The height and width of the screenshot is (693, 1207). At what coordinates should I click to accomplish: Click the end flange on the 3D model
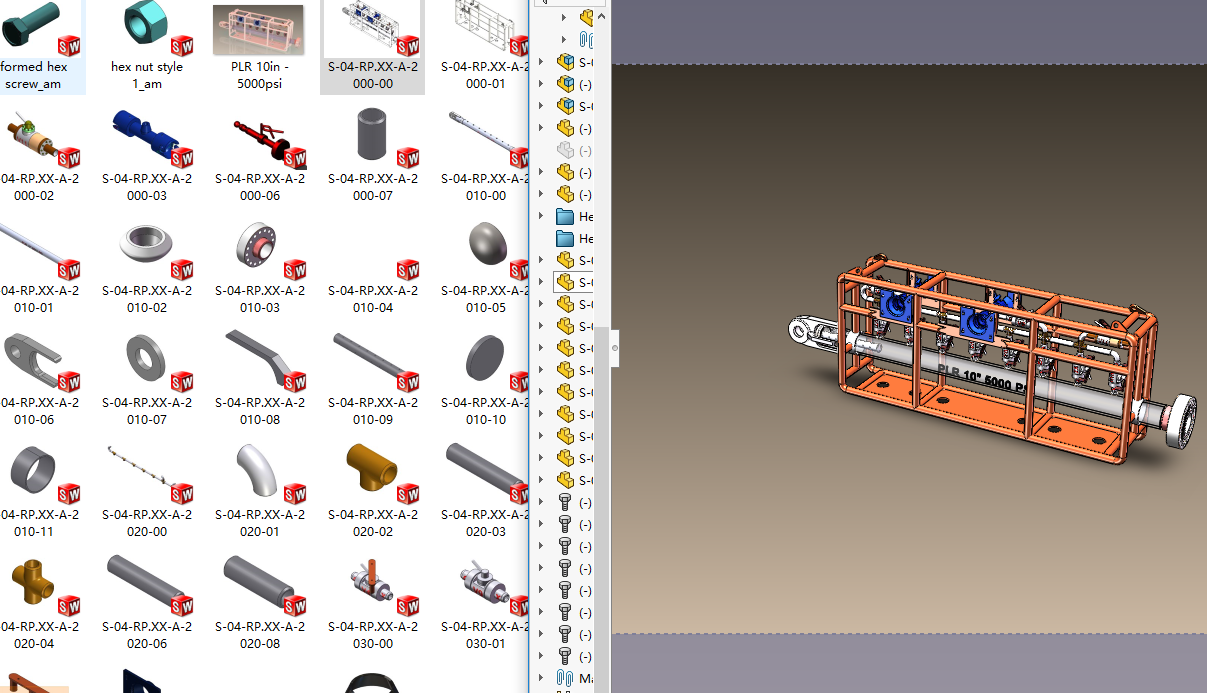1183,422
